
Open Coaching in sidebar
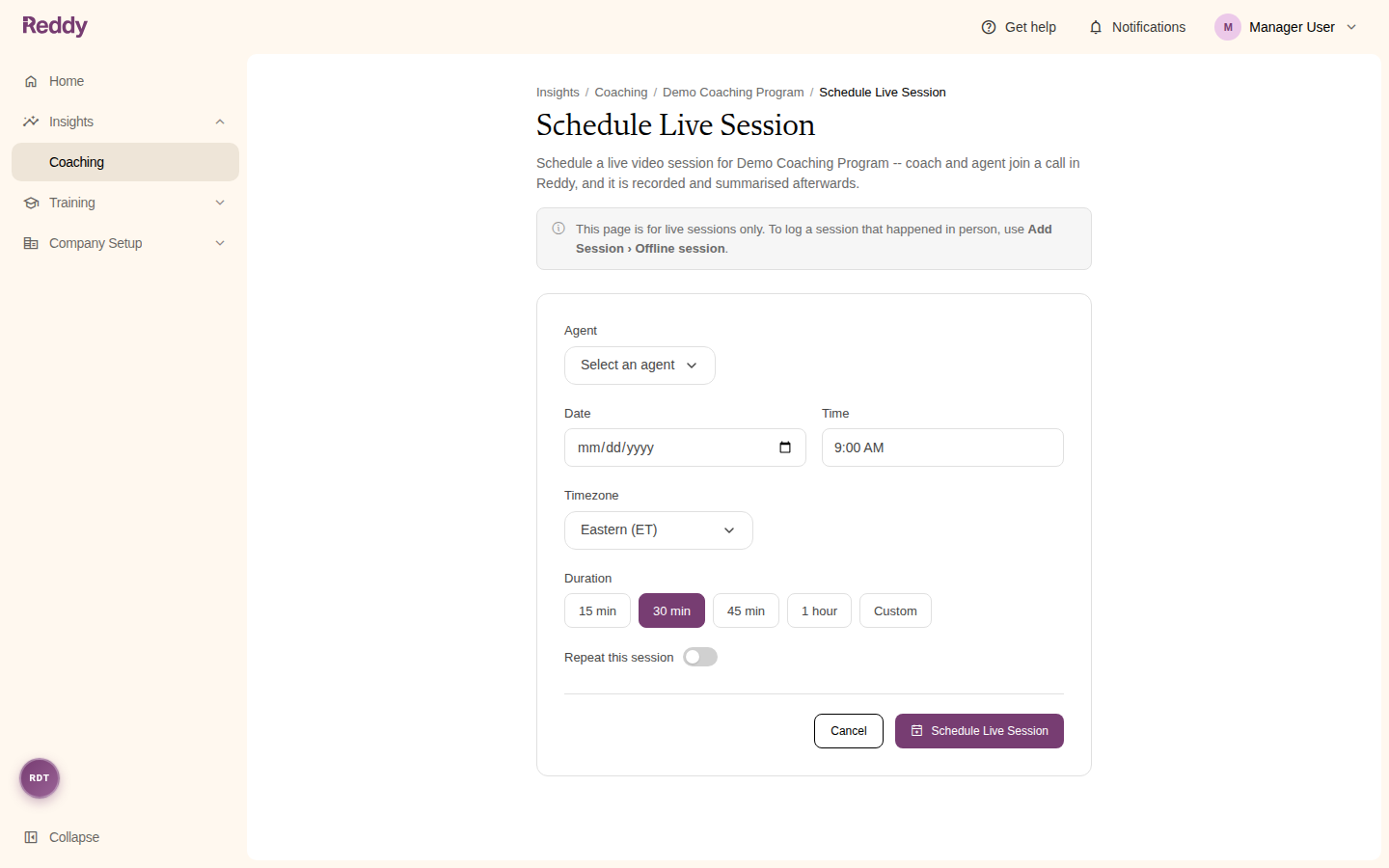(125, 162)
